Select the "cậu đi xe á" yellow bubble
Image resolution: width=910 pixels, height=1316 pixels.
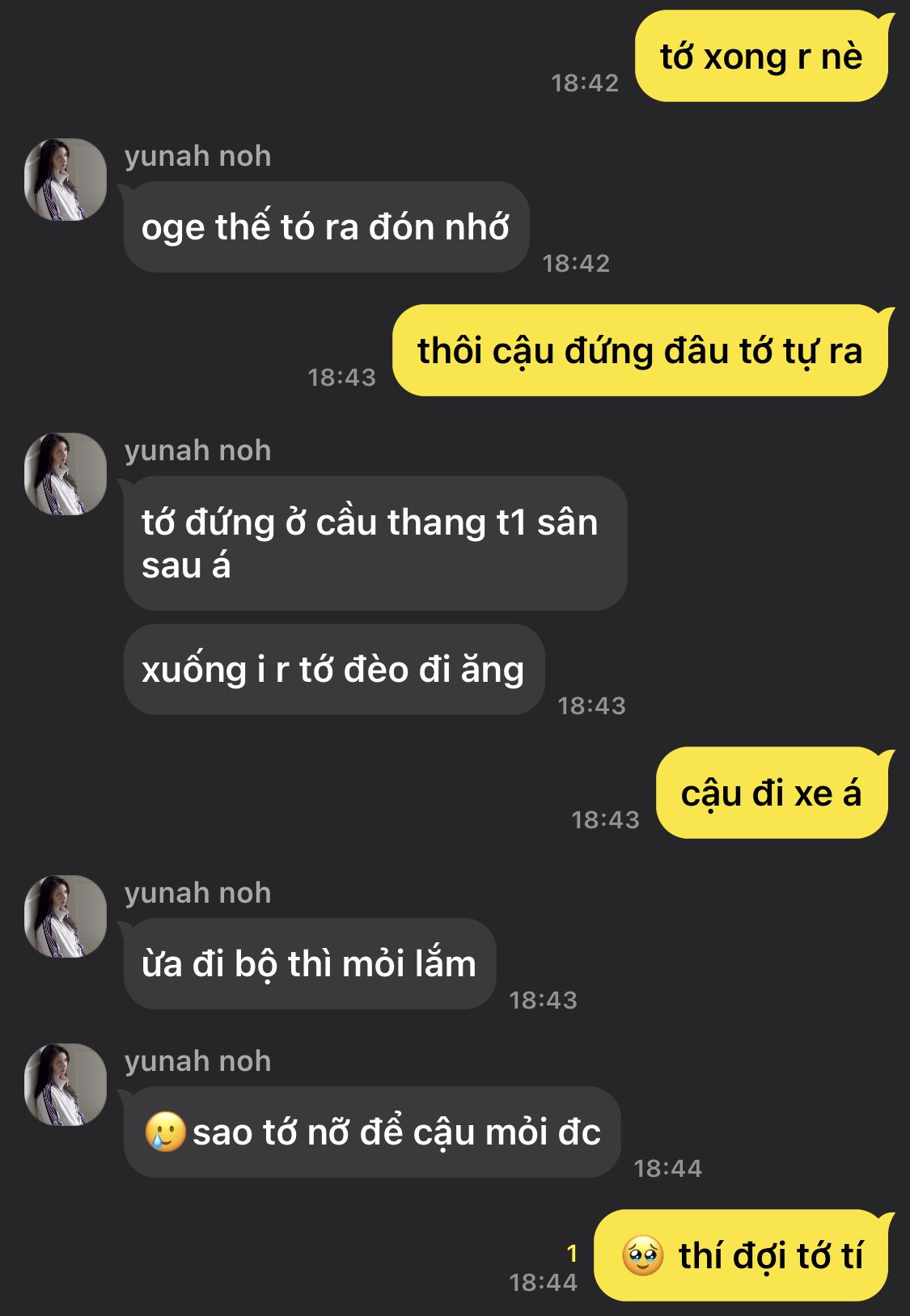pos(772,793)
